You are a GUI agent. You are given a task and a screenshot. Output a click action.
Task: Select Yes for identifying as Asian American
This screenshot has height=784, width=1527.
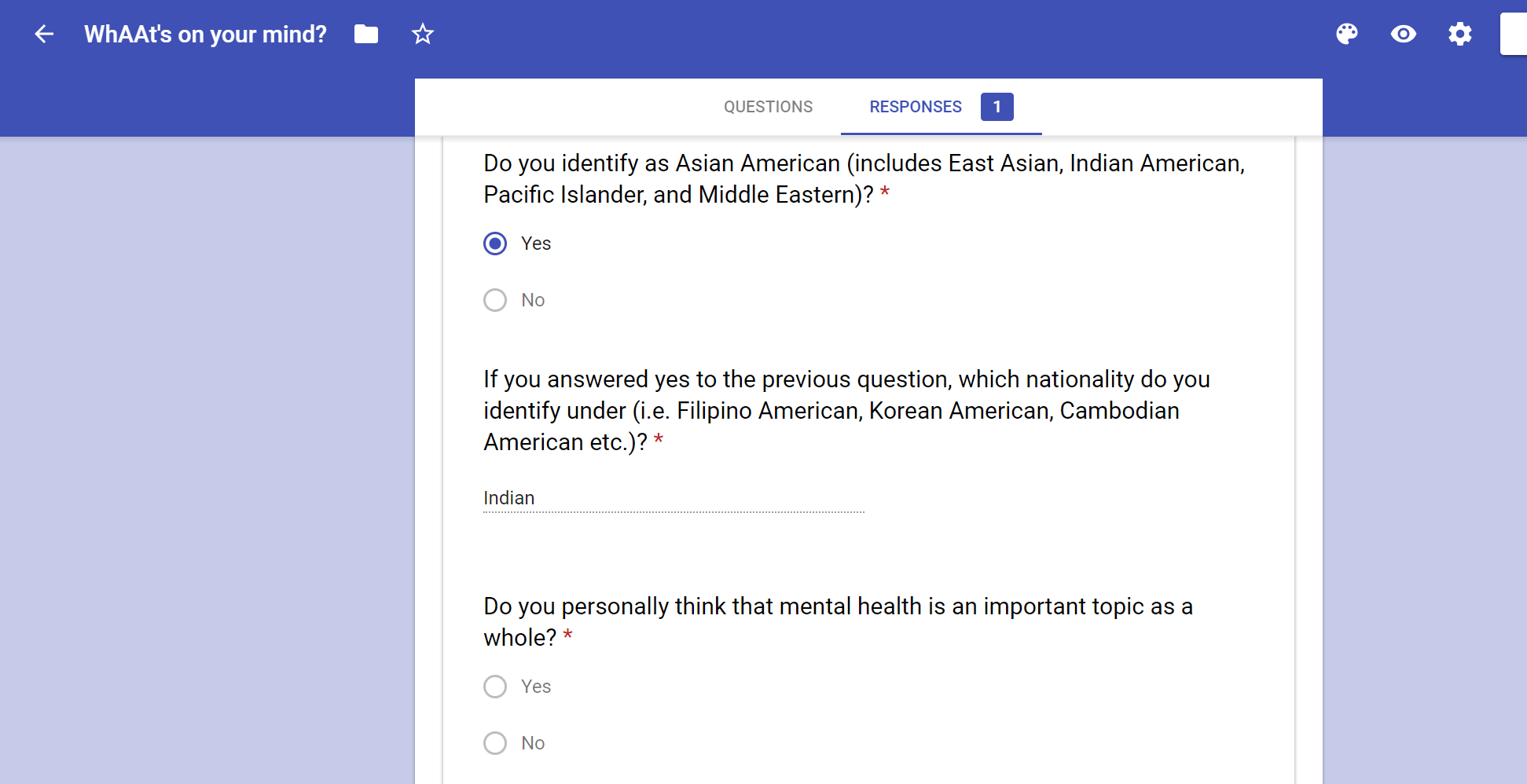pos(495,244)
